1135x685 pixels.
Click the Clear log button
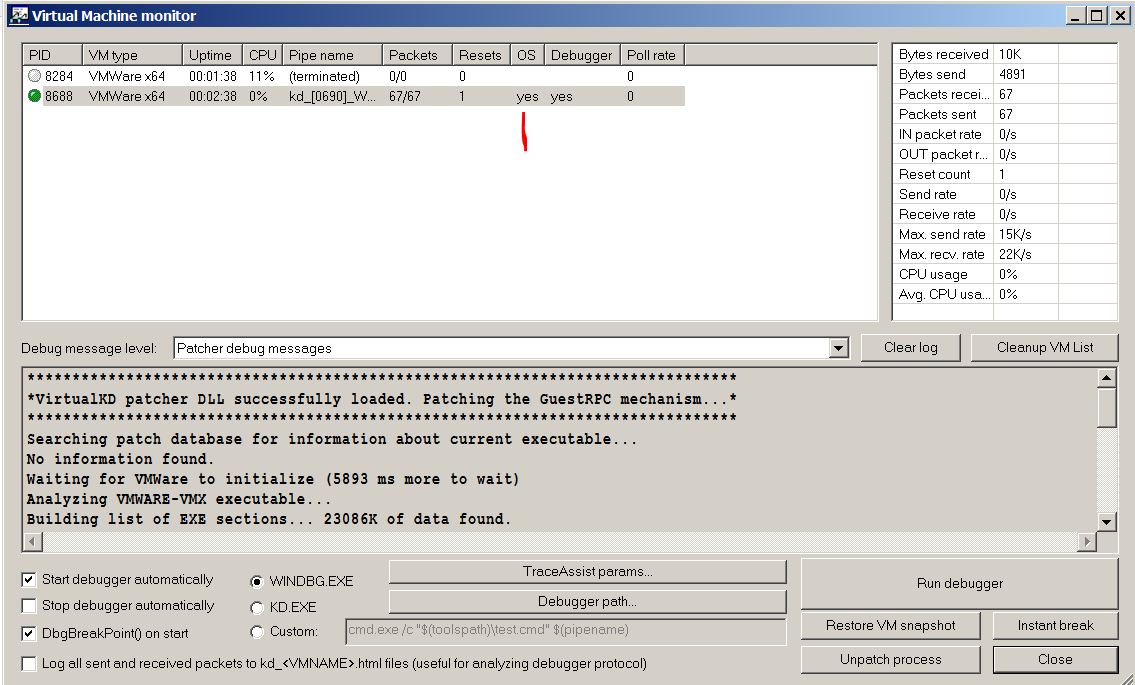click(x=910, y=347)
